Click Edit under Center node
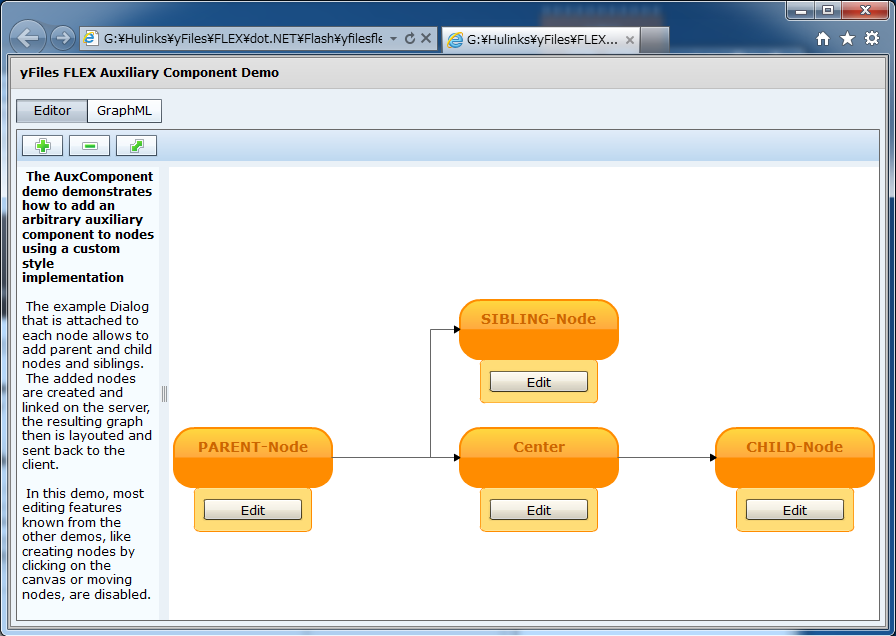 point(539,510)
